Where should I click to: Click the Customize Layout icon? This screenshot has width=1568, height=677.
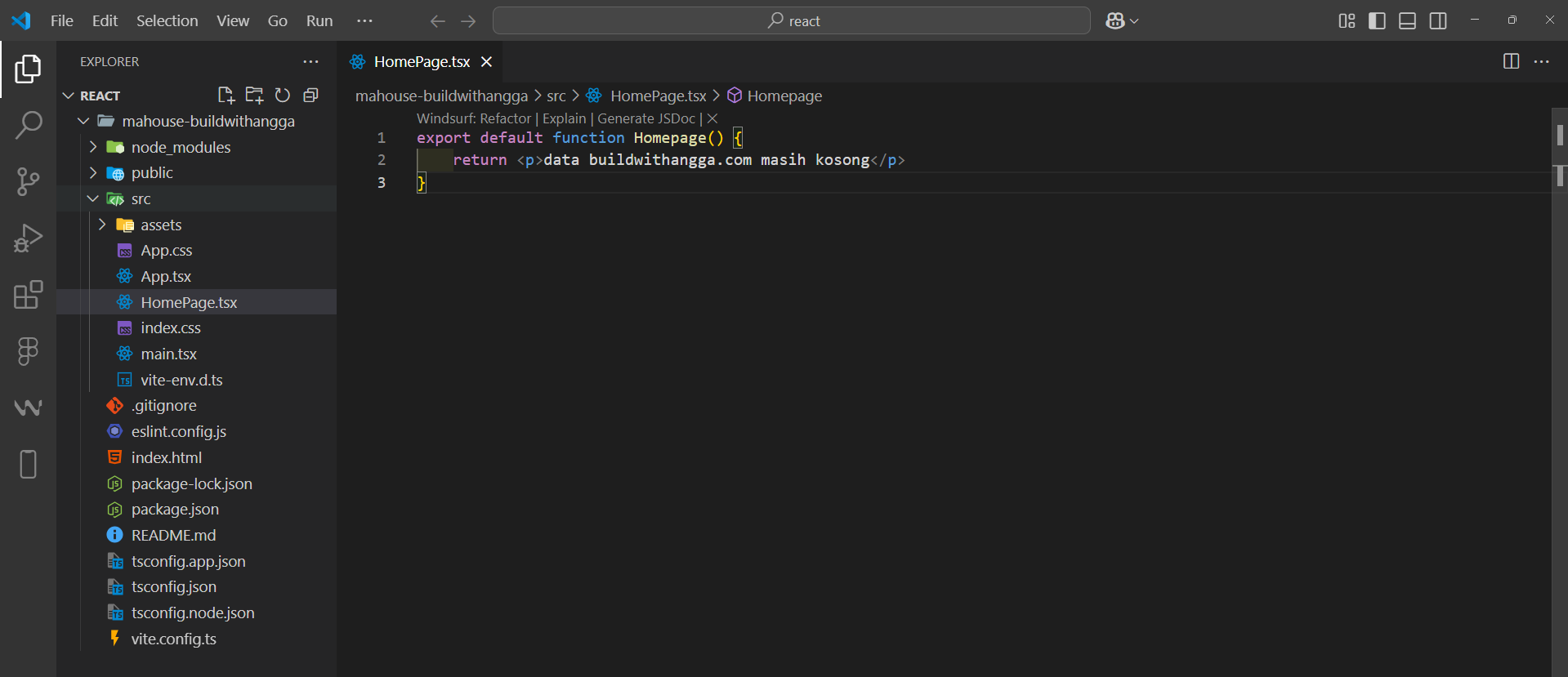click(1347, 21)
